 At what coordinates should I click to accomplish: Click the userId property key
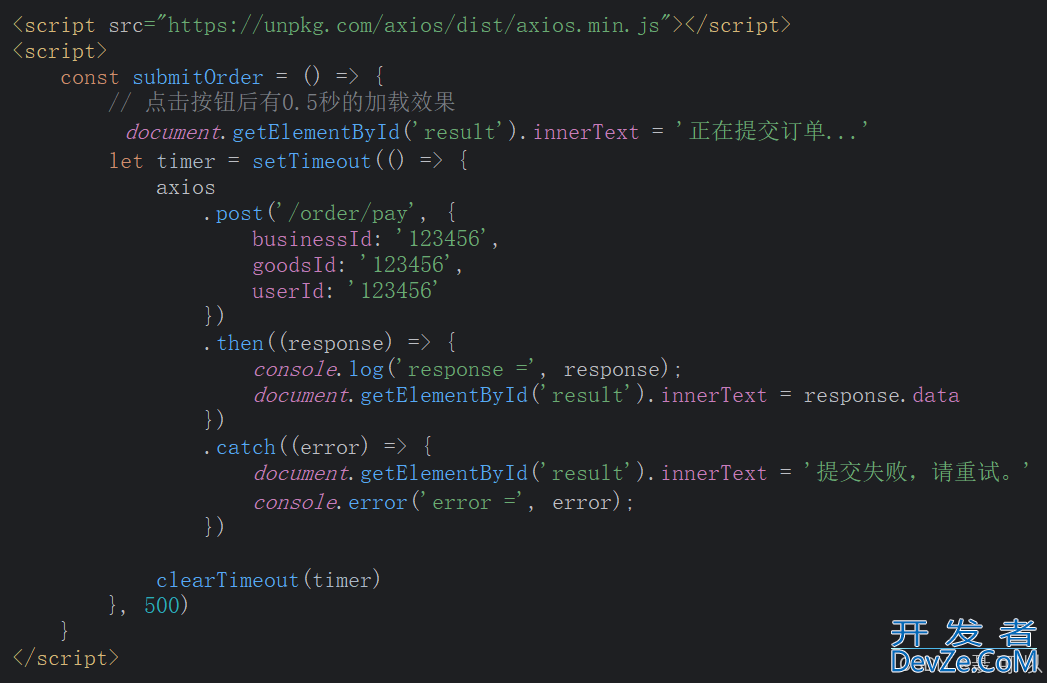pos(288,291)
